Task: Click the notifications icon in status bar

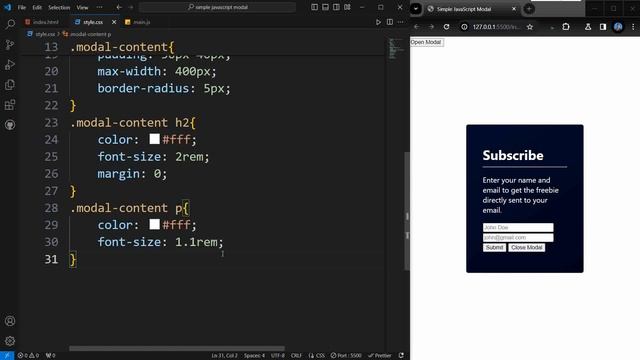Action: tap(401, 356)
